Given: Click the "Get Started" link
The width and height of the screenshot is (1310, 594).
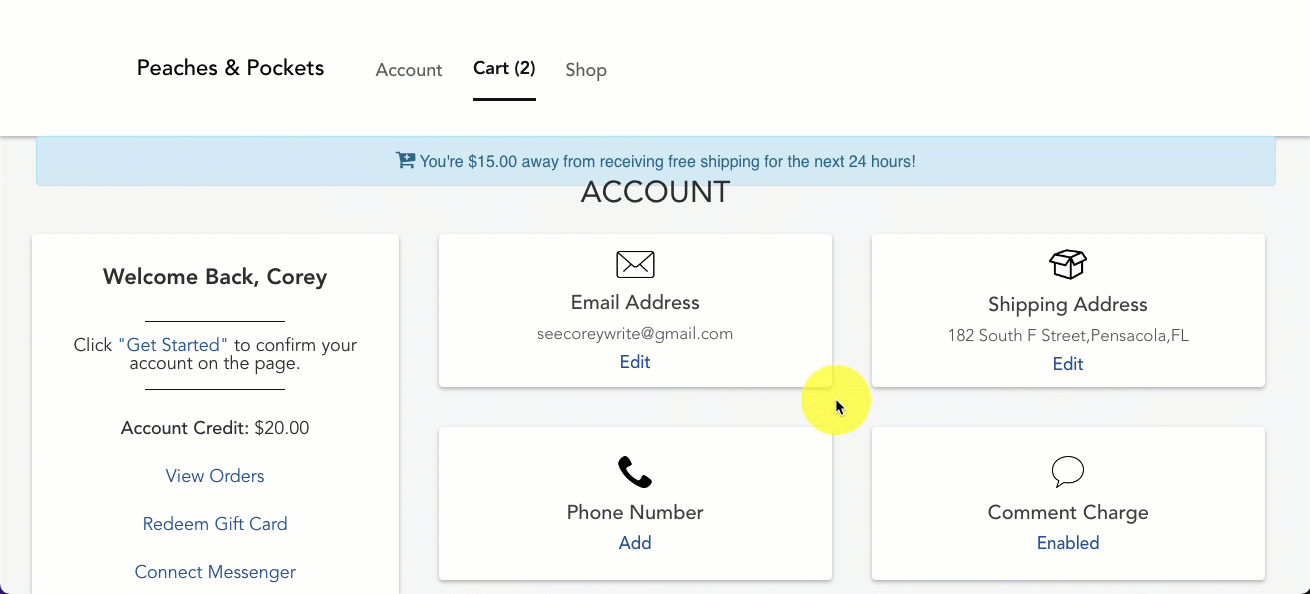Looking at the screenshot, I should pos(173,345).
